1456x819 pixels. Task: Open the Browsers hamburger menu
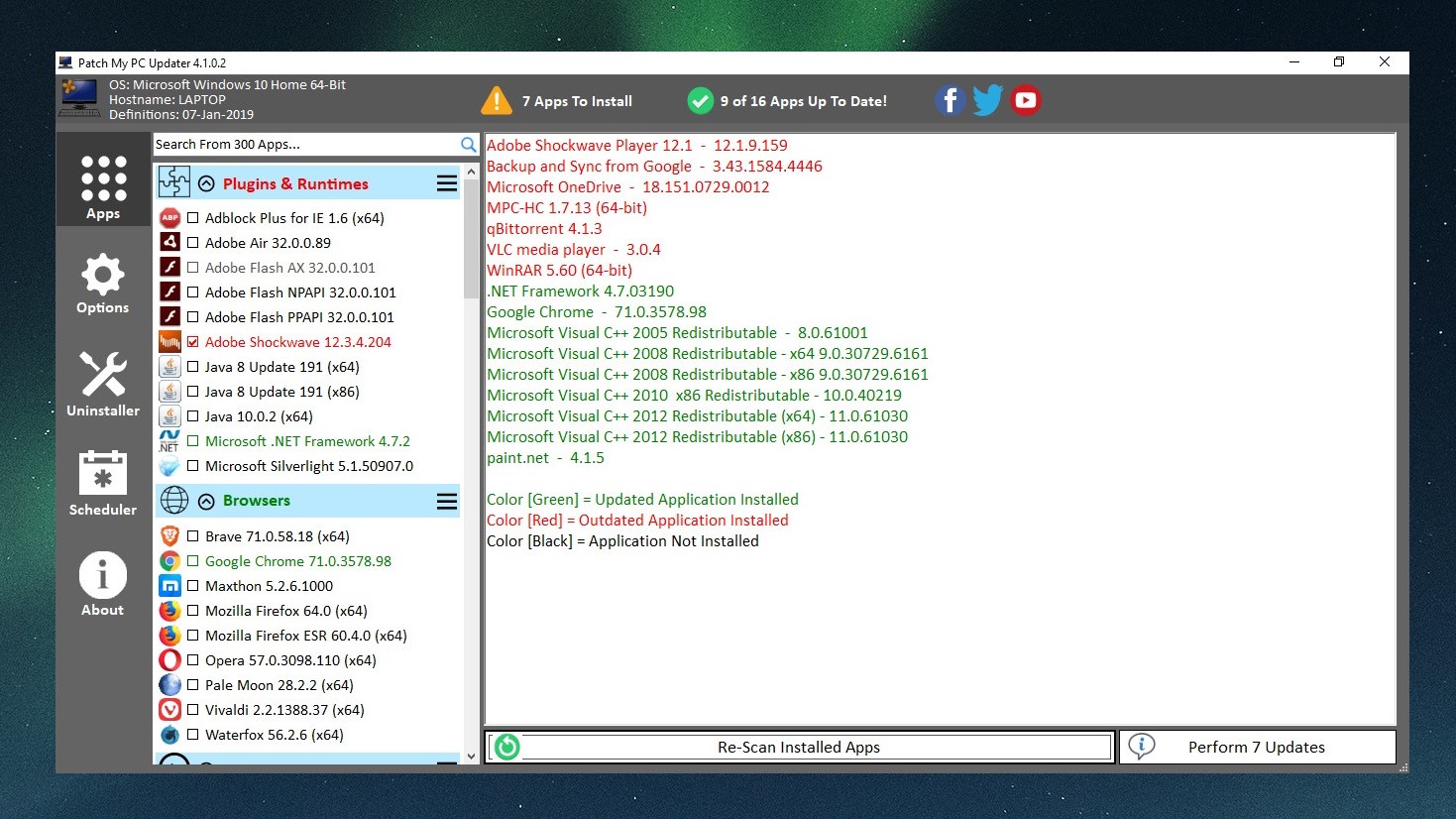pyautogui.click(x=447, y=501)
